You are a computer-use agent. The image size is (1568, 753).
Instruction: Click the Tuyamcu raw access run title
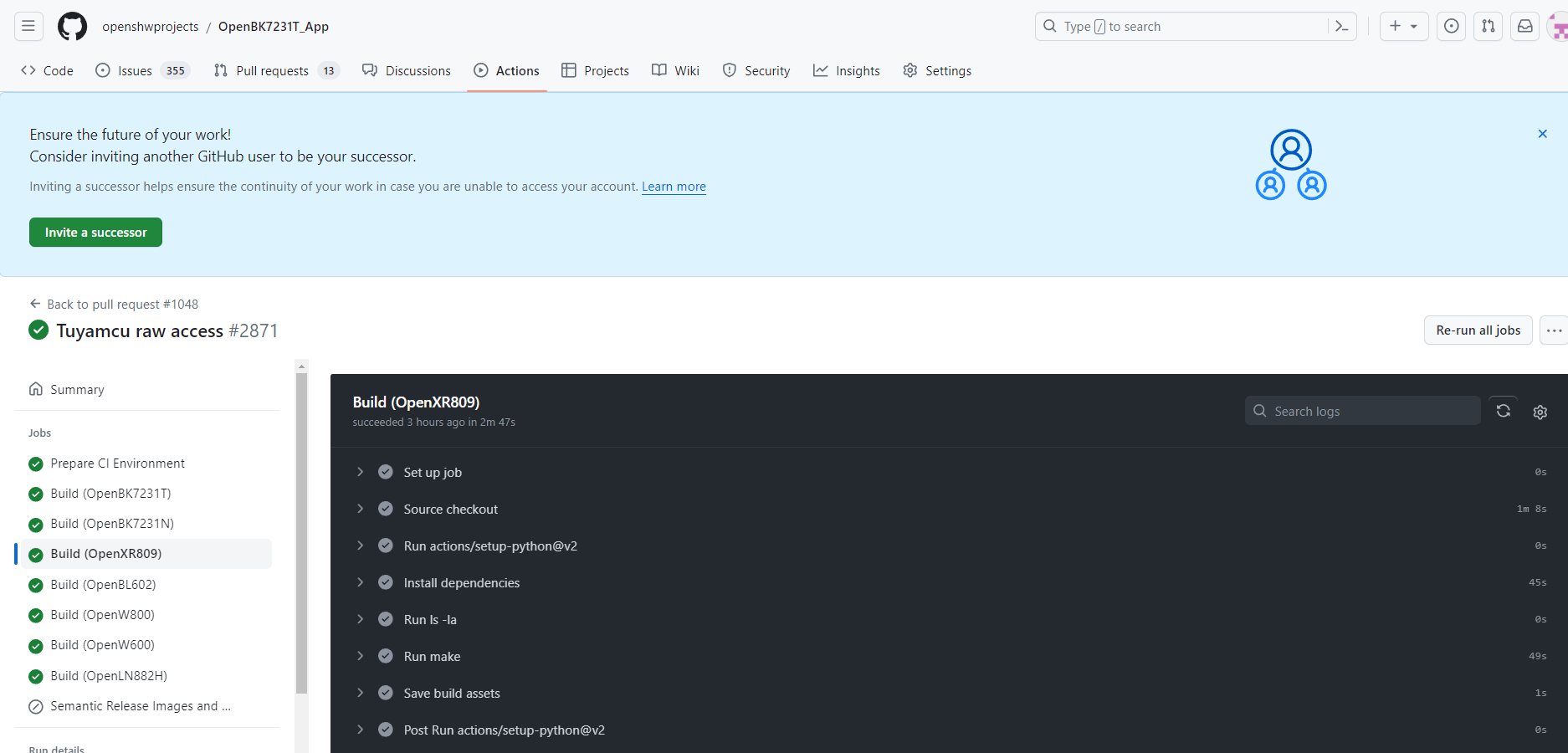click(x=140, y=331)
